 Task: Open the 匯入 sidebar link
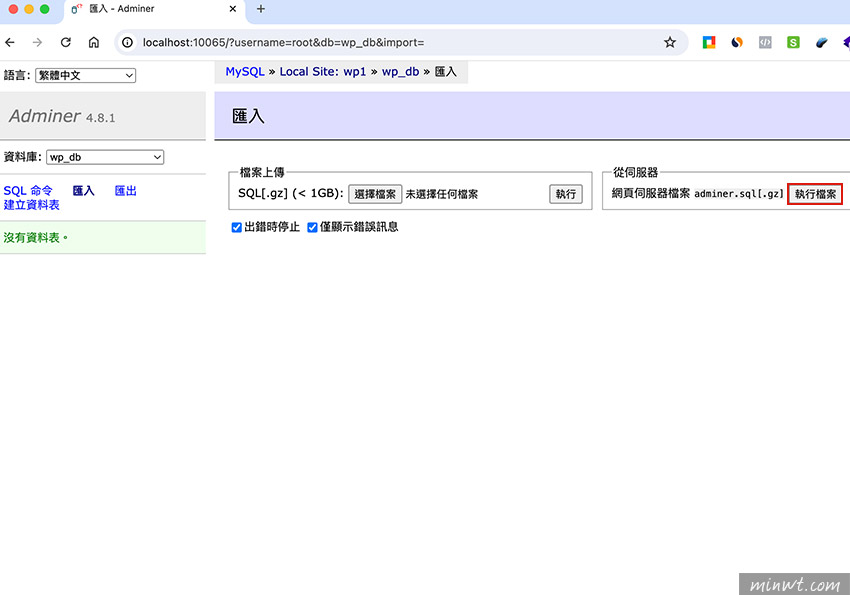tap(83, 191)
